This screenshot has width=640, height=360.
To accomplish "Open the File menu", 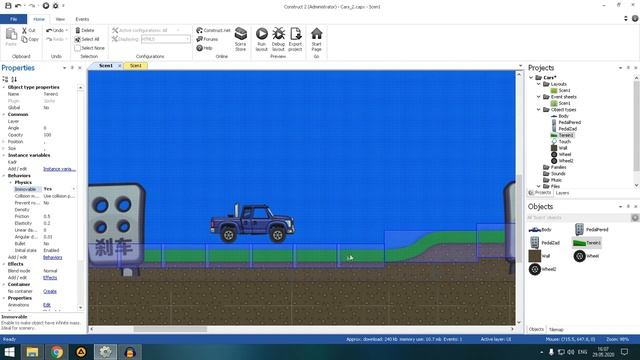I will point(13,19).
